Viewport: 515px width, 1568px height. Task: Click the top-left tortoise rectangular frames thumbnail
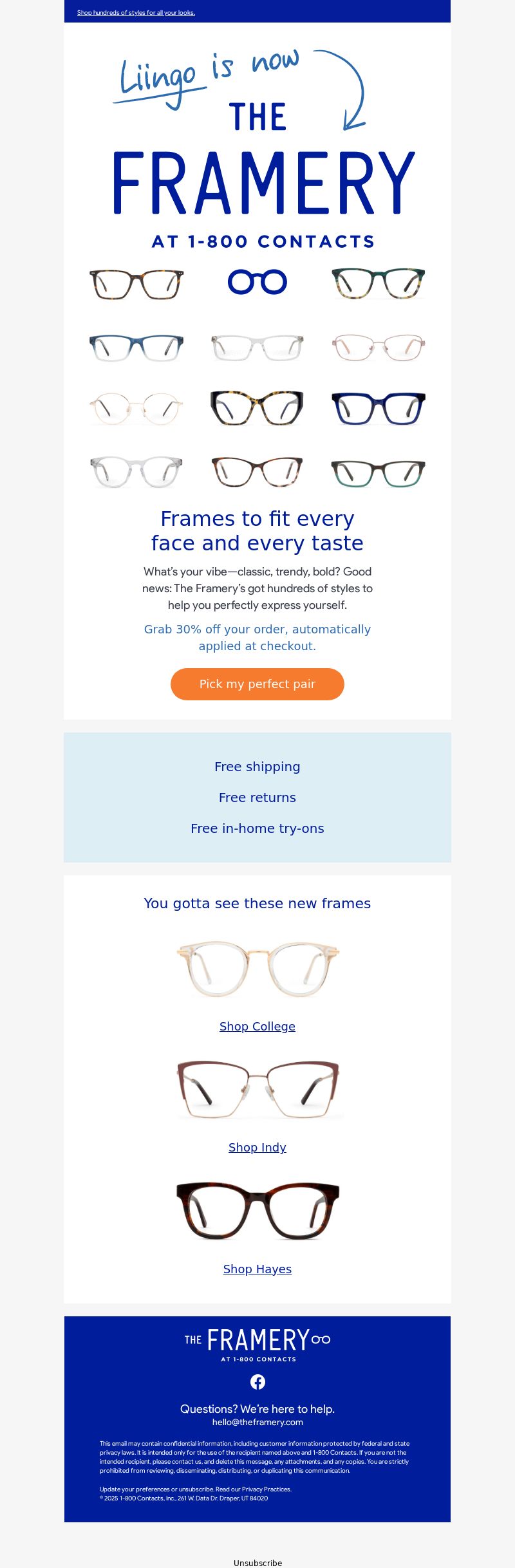136,284
